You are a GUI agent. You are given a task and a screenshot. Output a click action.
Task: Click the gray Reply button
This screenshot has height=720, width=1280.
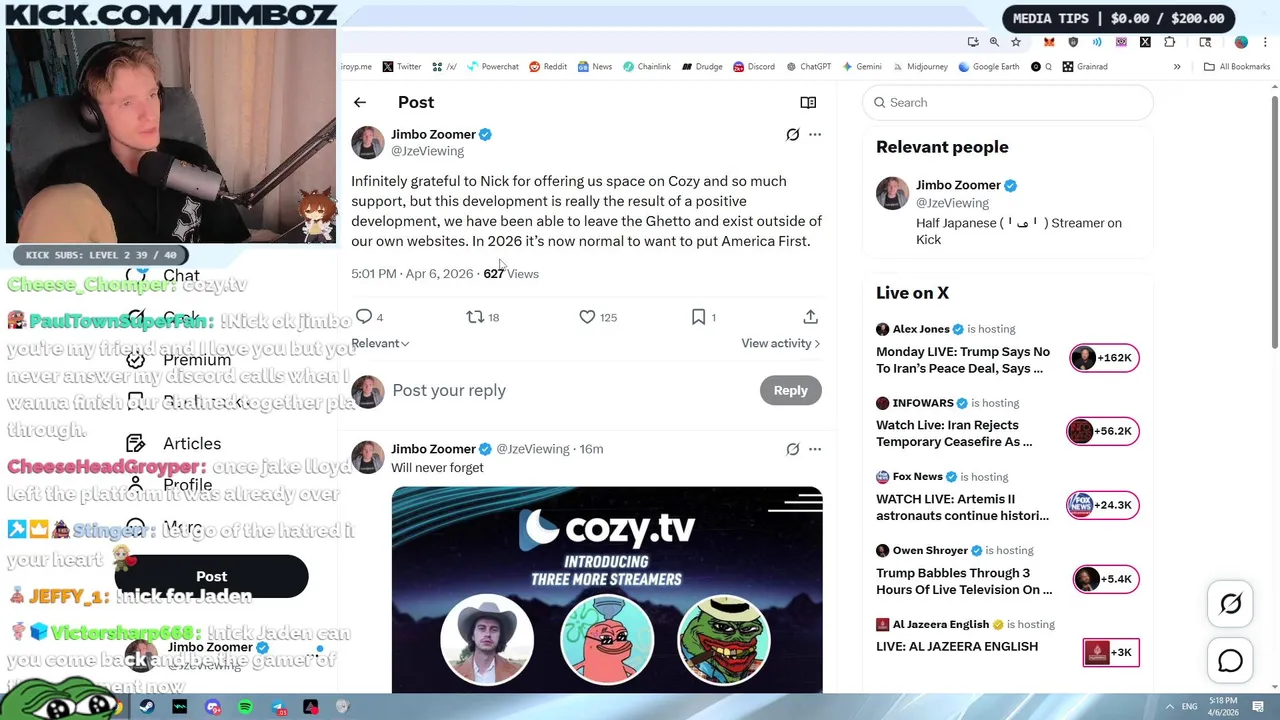coord(790,390)
